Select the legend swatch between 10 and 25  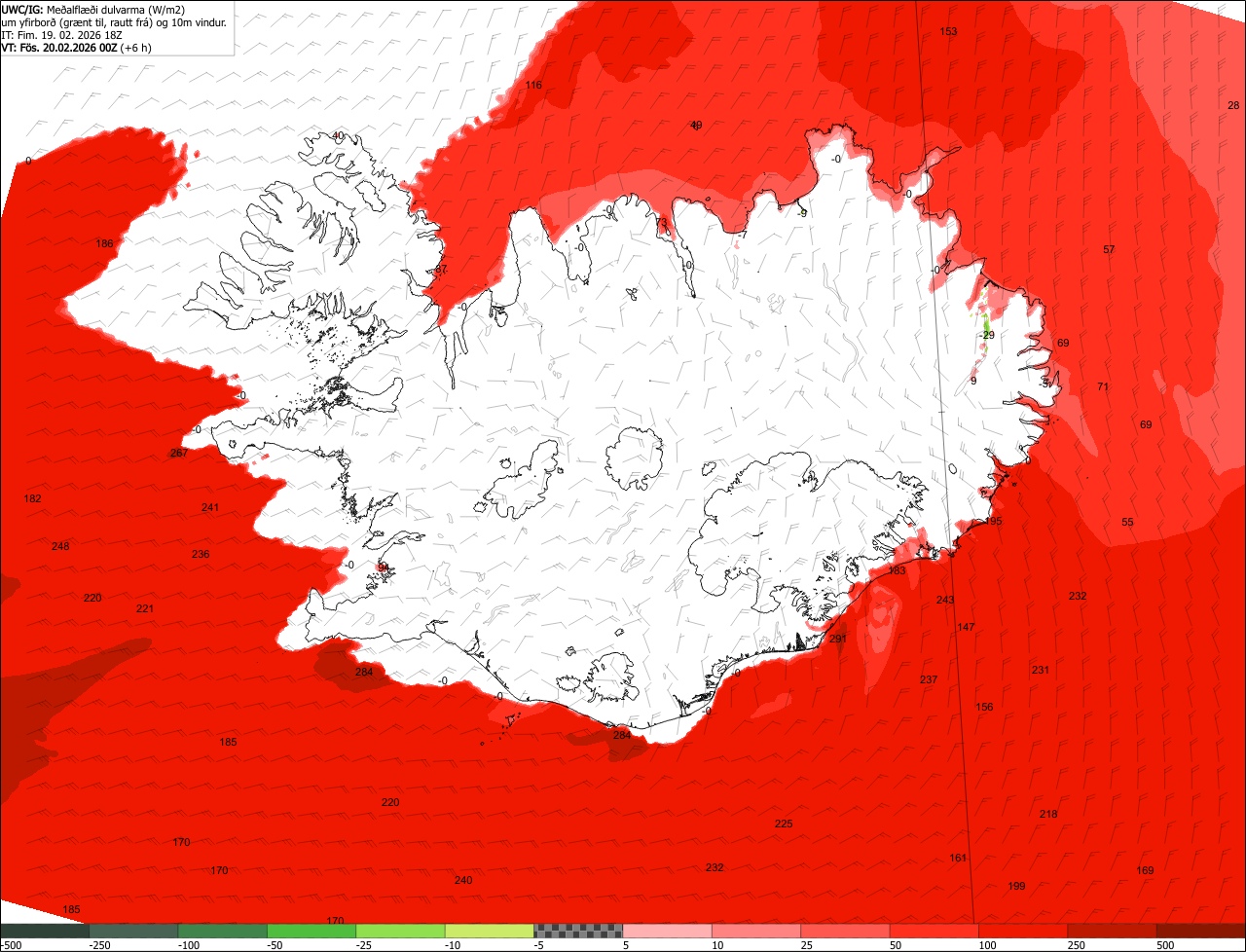click(x=756, y=931)
